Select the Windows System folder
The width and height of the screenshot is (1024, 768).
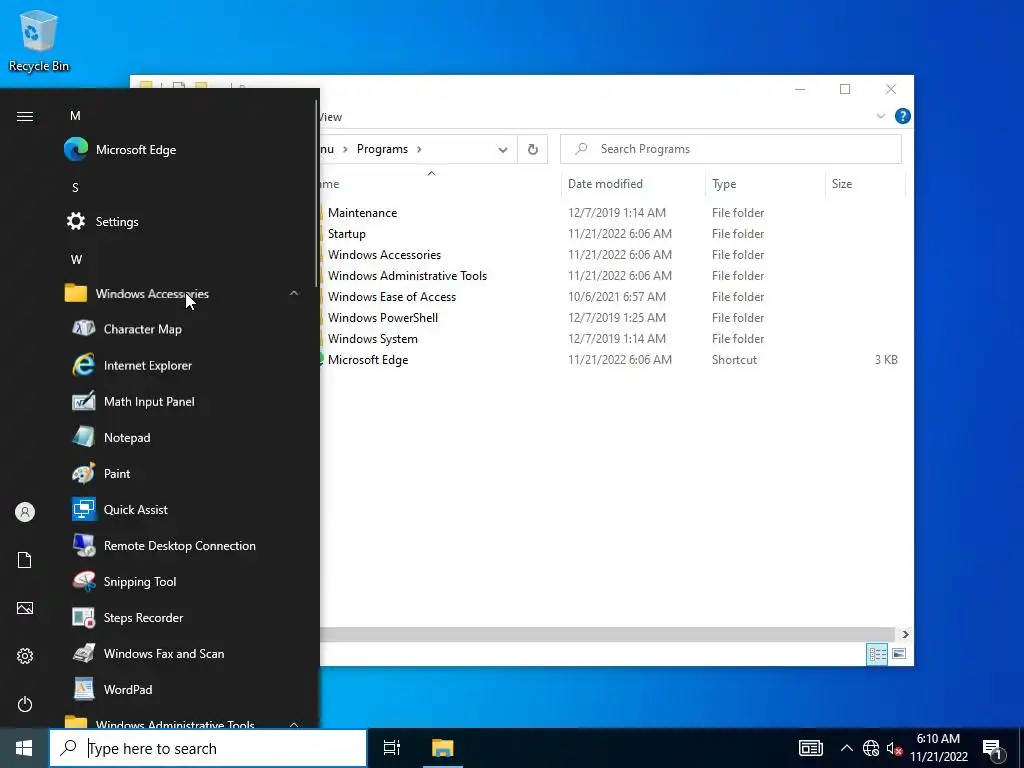(372, 338)
